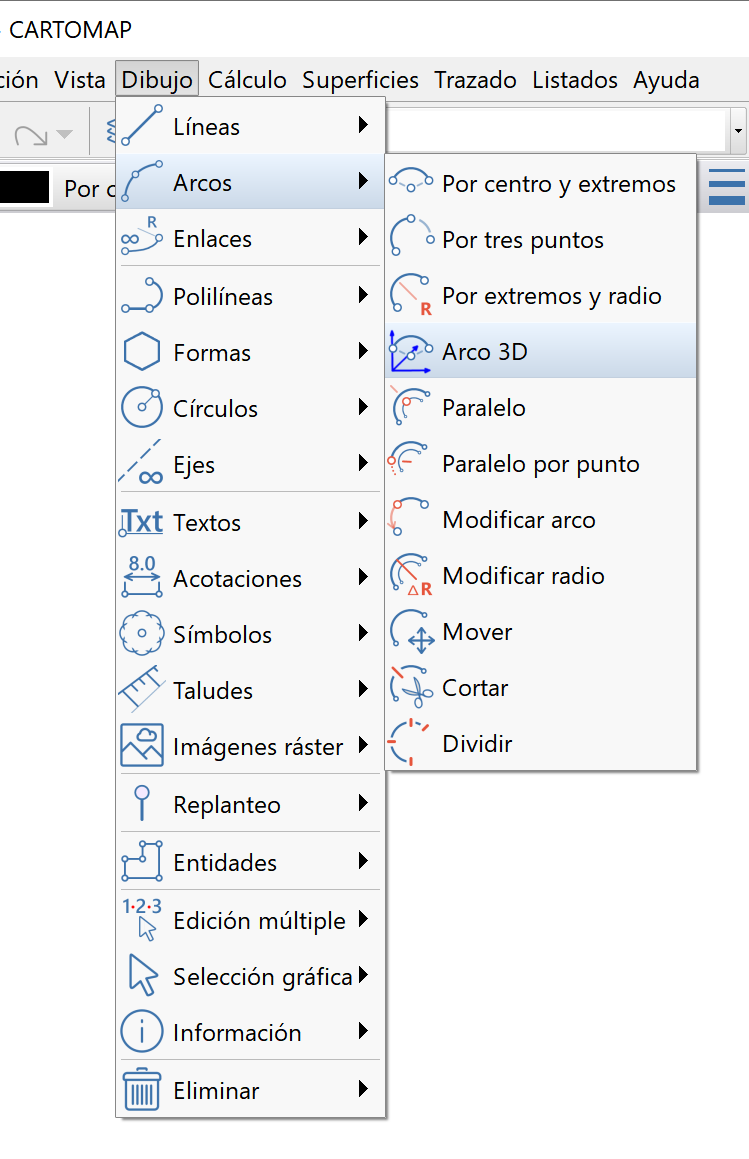The image size is (749, 1159).
Task: Open the Listados menu
Action: tap(575, 79)
